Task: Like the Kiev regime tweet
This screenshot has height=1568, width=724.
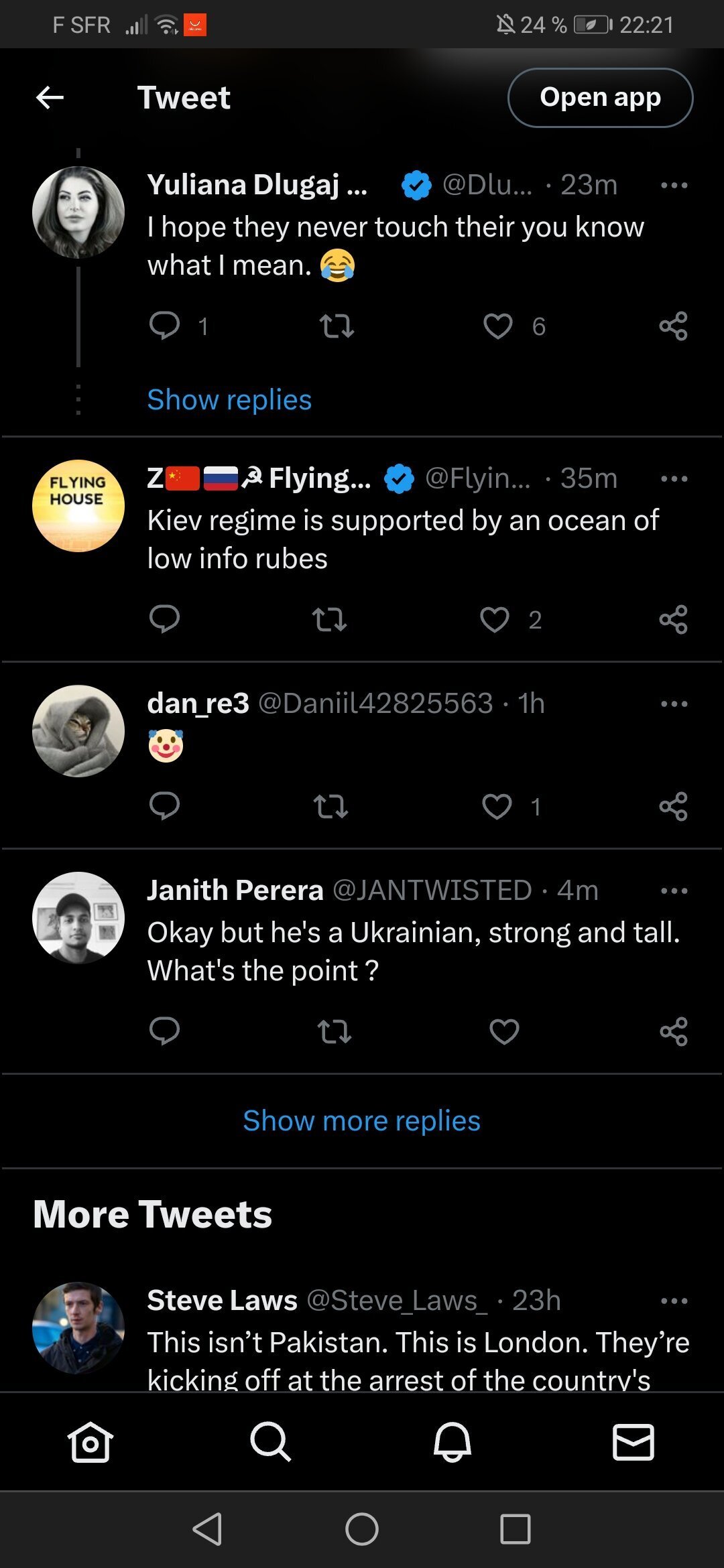Action: pyautogui.click(x=495, y=620)
